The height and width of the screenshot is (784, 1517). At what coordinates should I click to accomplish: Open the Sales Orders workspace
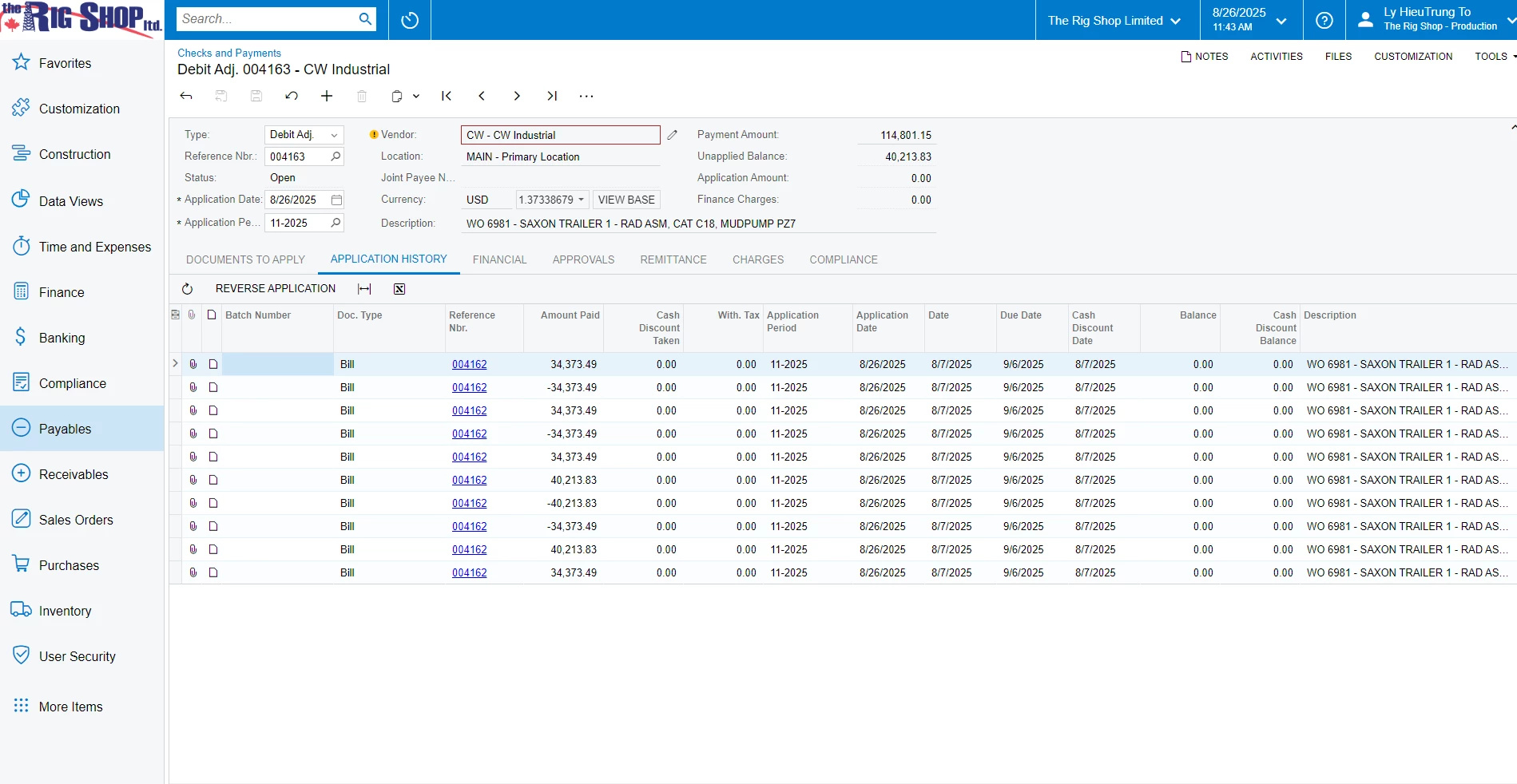point(81,520)
